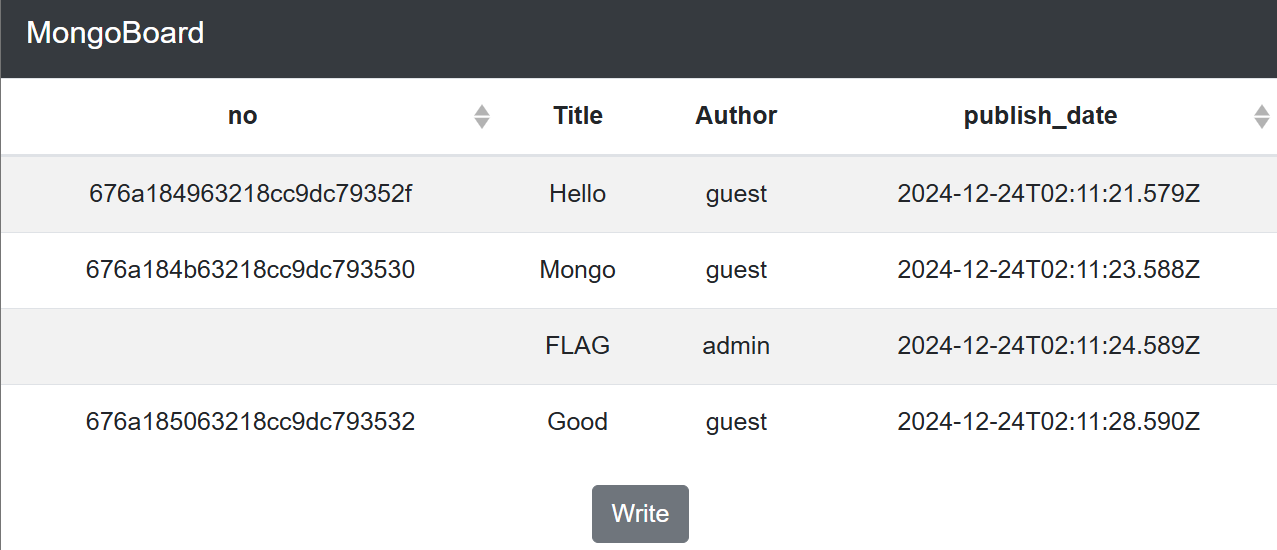Select the Title column header
Screen dimensions: 1277x550
pyautogui.click(x=578, y=116)
